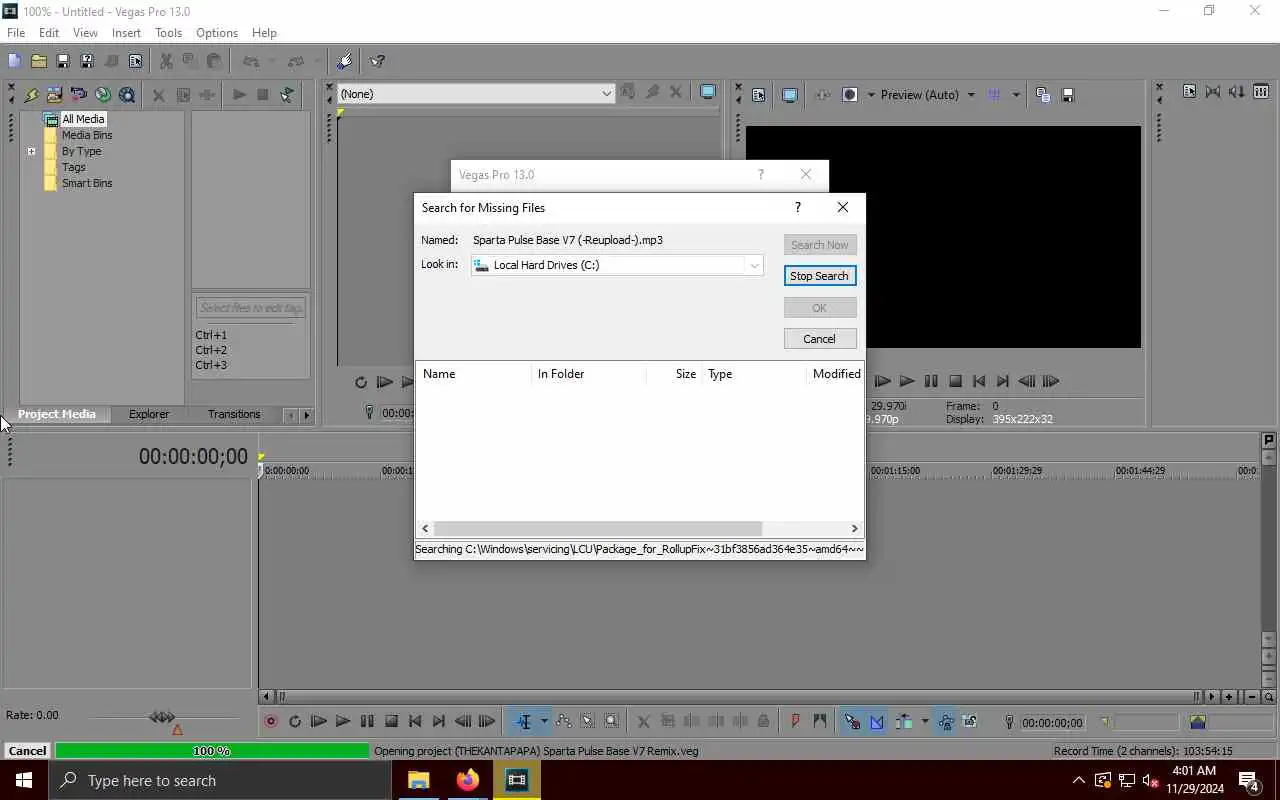Image resolution: width=1280 pixels, height=800 pixels.
Task: Expand the By Type tree node
Action: (31, 152)
